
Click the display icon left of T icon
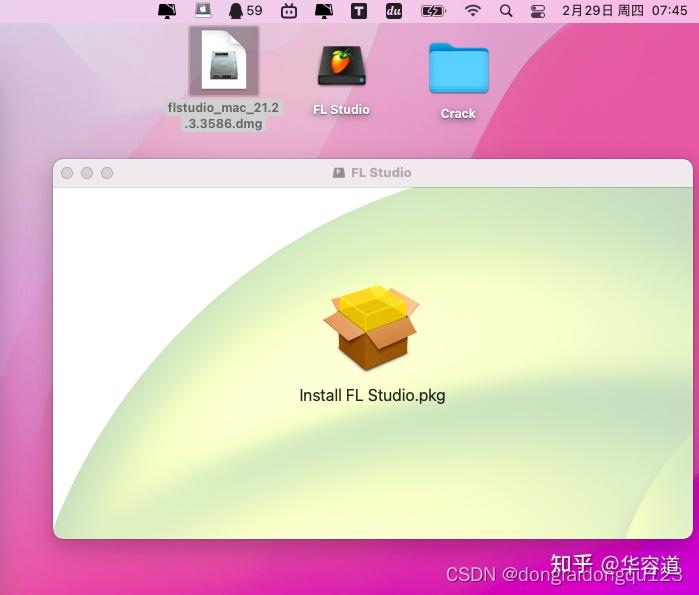pyautogui.click(x=324, y=11)
